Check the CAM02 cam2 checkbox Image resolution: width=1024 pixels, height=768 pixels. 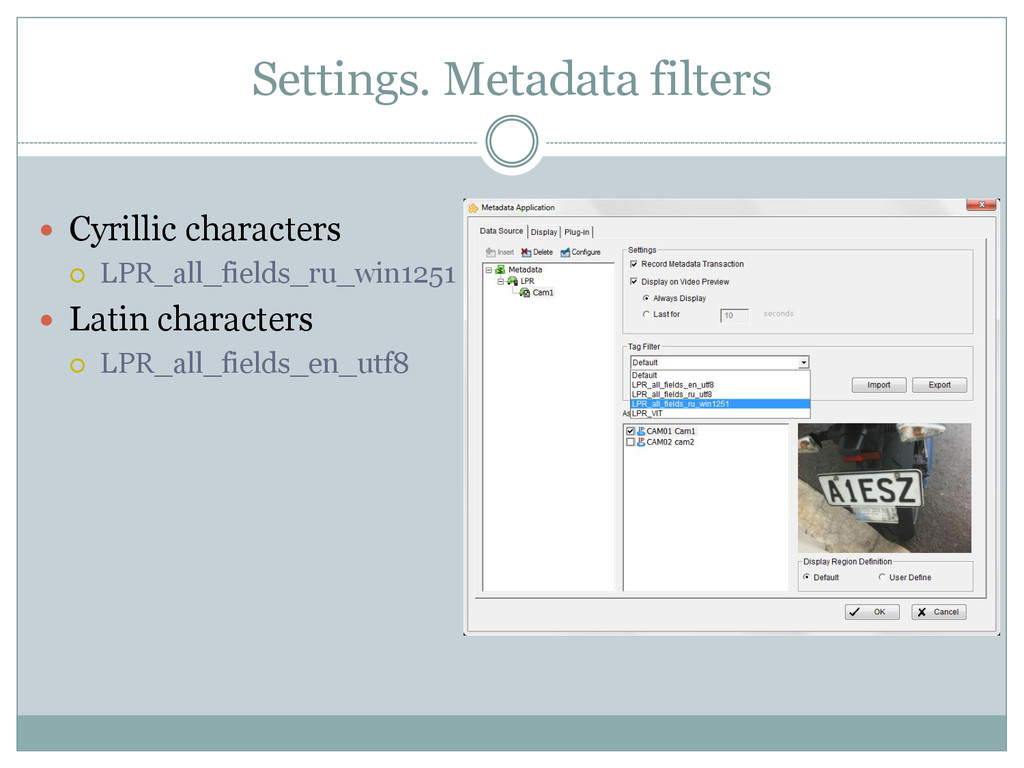click(630, 442)
